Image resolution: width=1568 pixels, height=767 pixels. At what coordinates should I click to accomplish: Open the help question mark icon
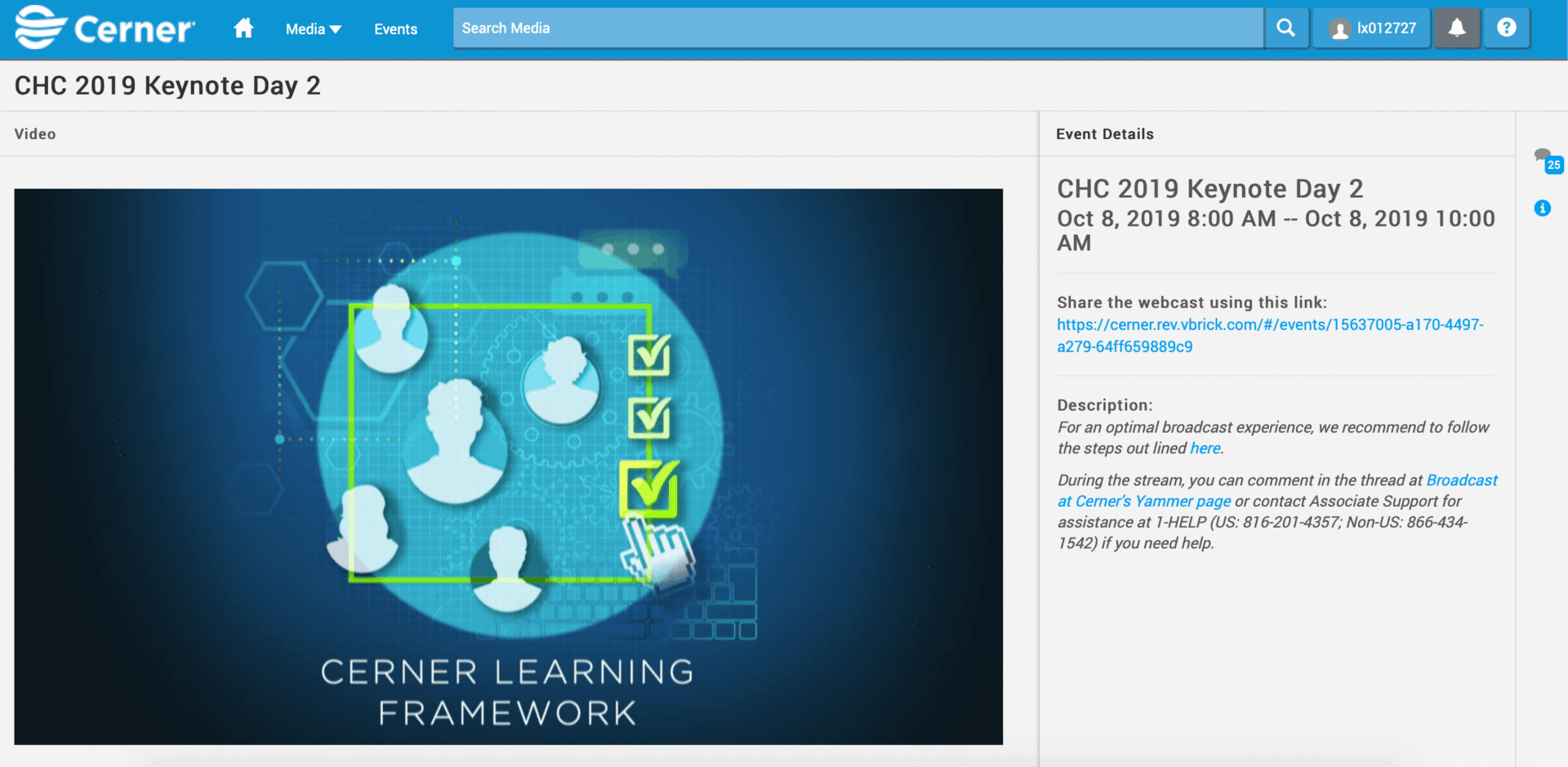(1507, 28)
